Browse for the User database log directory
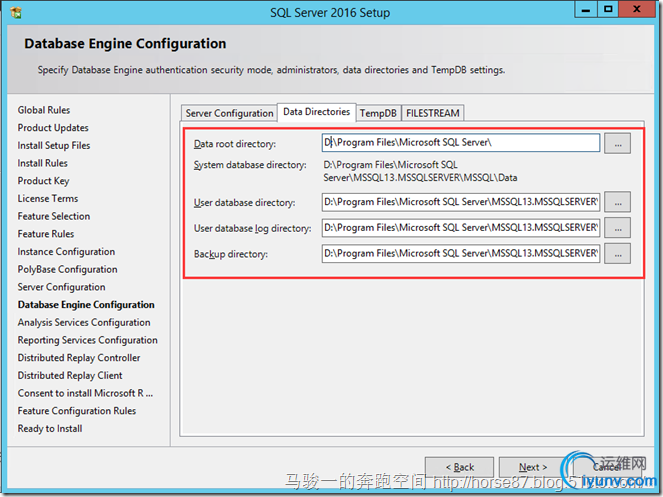663x497 pixels. coord(617,228)
